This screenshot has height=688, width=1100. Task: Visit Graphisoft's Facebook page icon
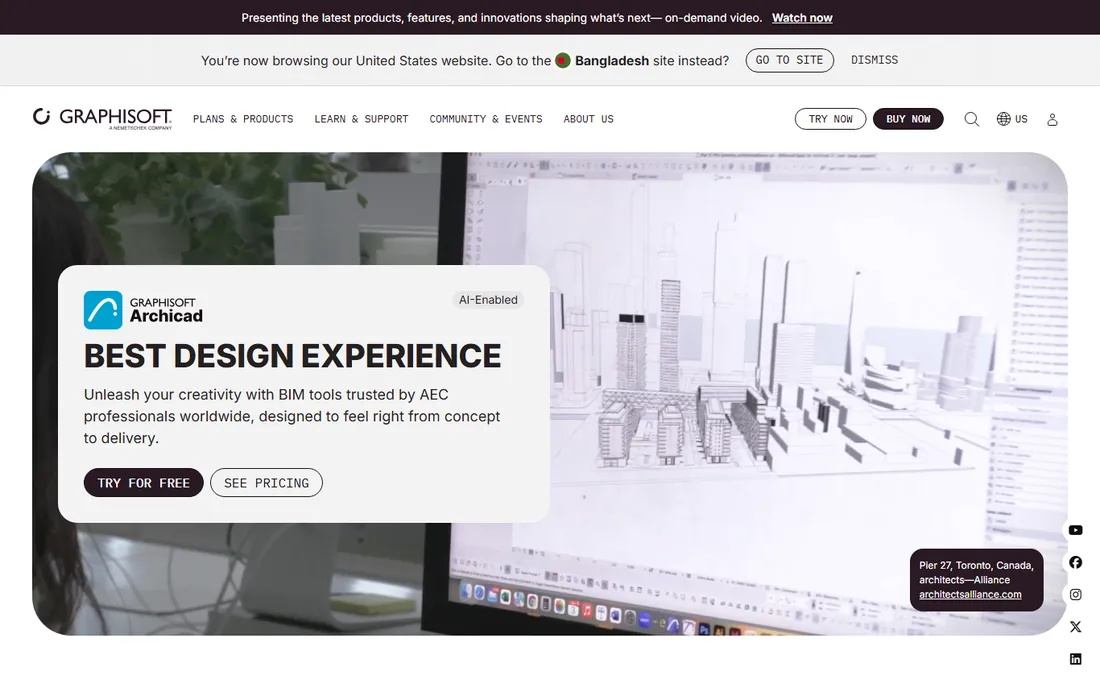[x=1075, y=562]
